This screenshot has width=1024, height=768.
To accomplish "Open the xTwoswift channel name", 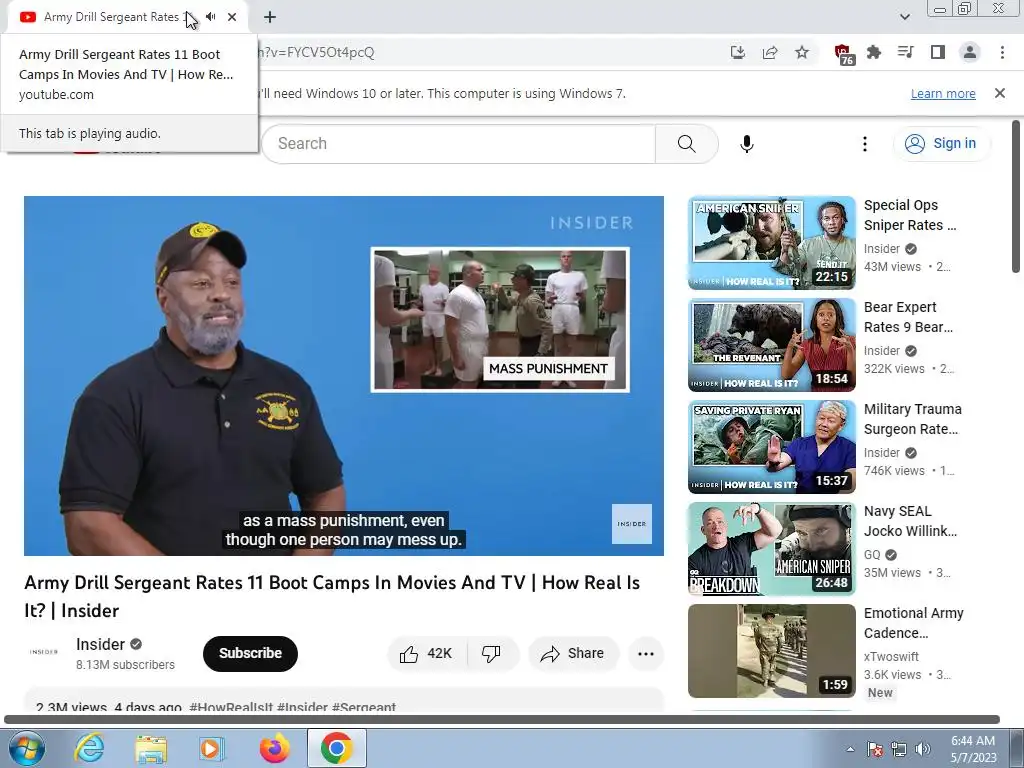I will coord(891,656).
